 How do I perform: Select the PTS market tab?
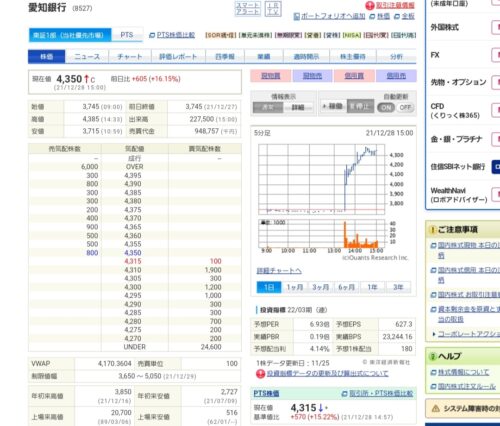tap(127, 35)
